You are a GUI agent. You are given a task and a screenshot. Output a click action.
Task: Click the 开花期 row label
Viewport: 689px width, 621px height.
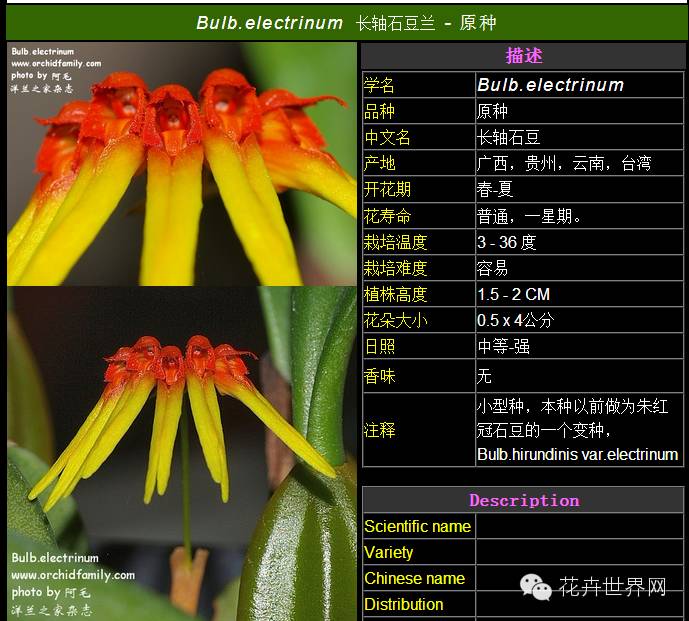click(387, 189)
